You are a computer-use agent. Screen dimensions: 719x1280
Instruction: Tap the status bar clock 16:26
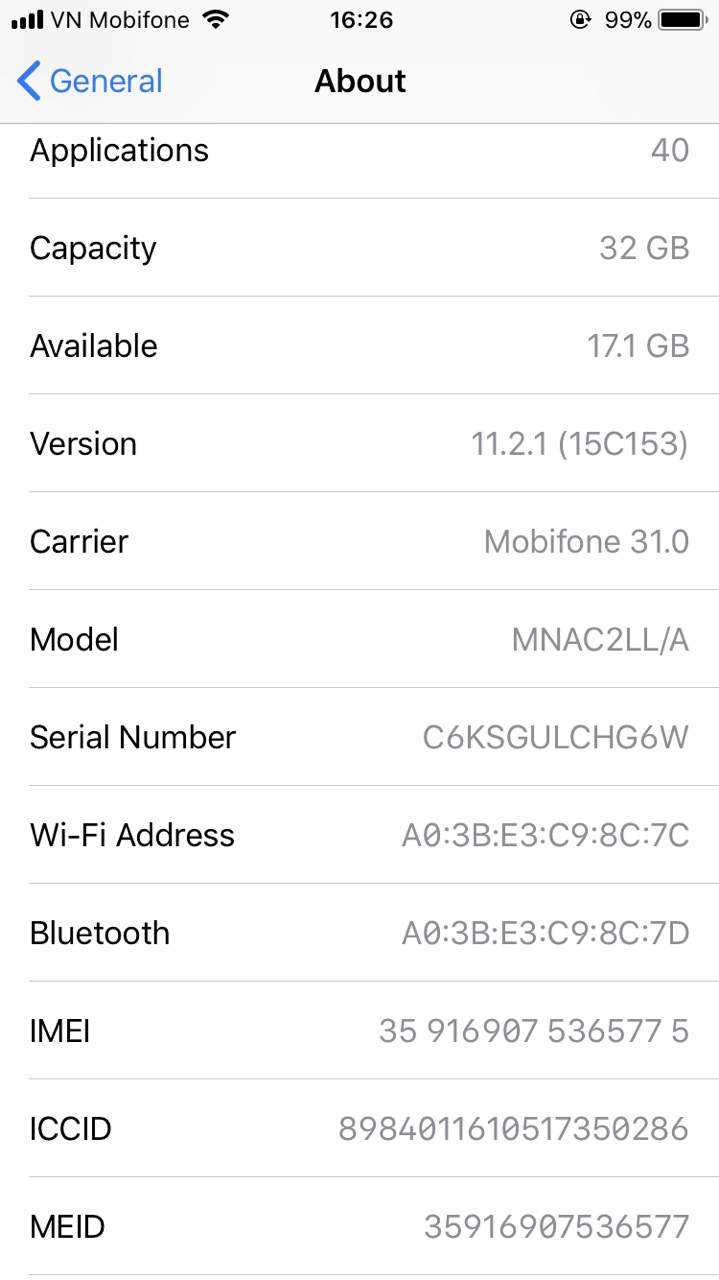[361, 20]
